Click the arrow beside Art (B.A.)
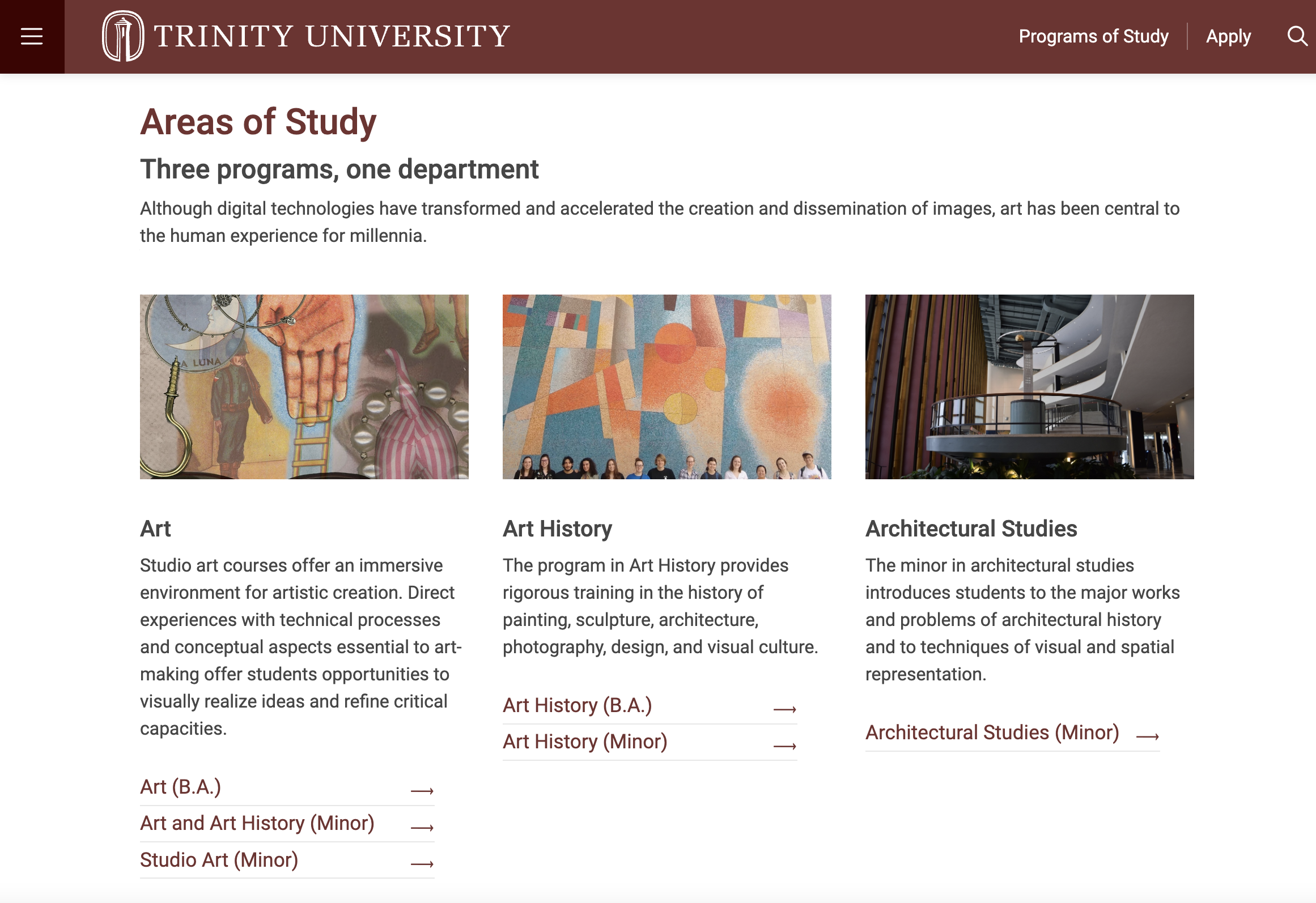Viewport: 1316px width, 903px height. 422,790
